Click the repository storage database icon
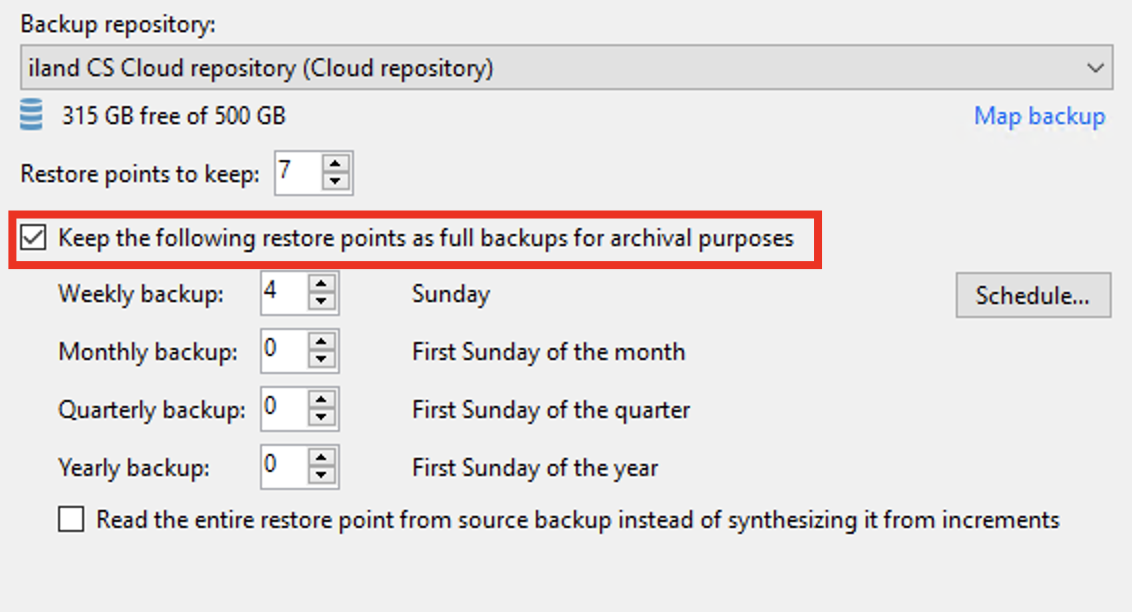1132x612 pixels. tap(32, 116)
